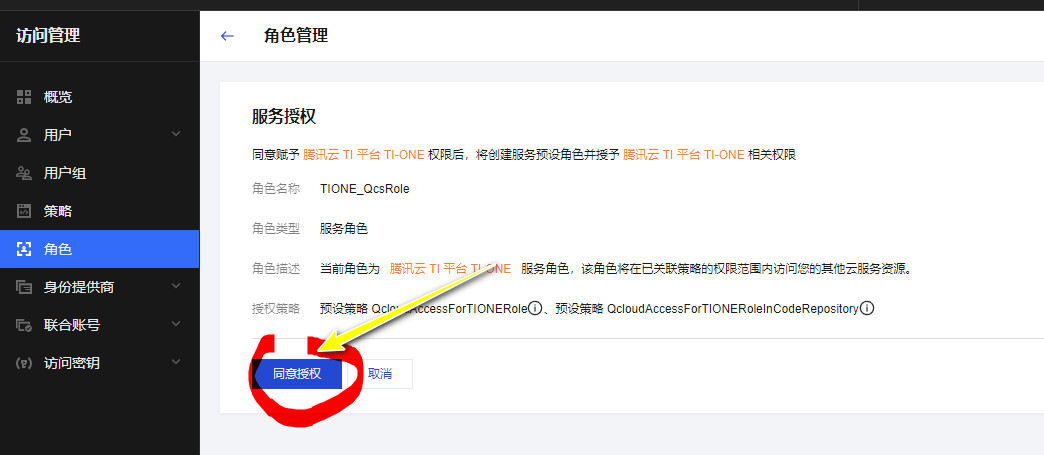
Task: Click the 角色 role icon
Action: 24,250
